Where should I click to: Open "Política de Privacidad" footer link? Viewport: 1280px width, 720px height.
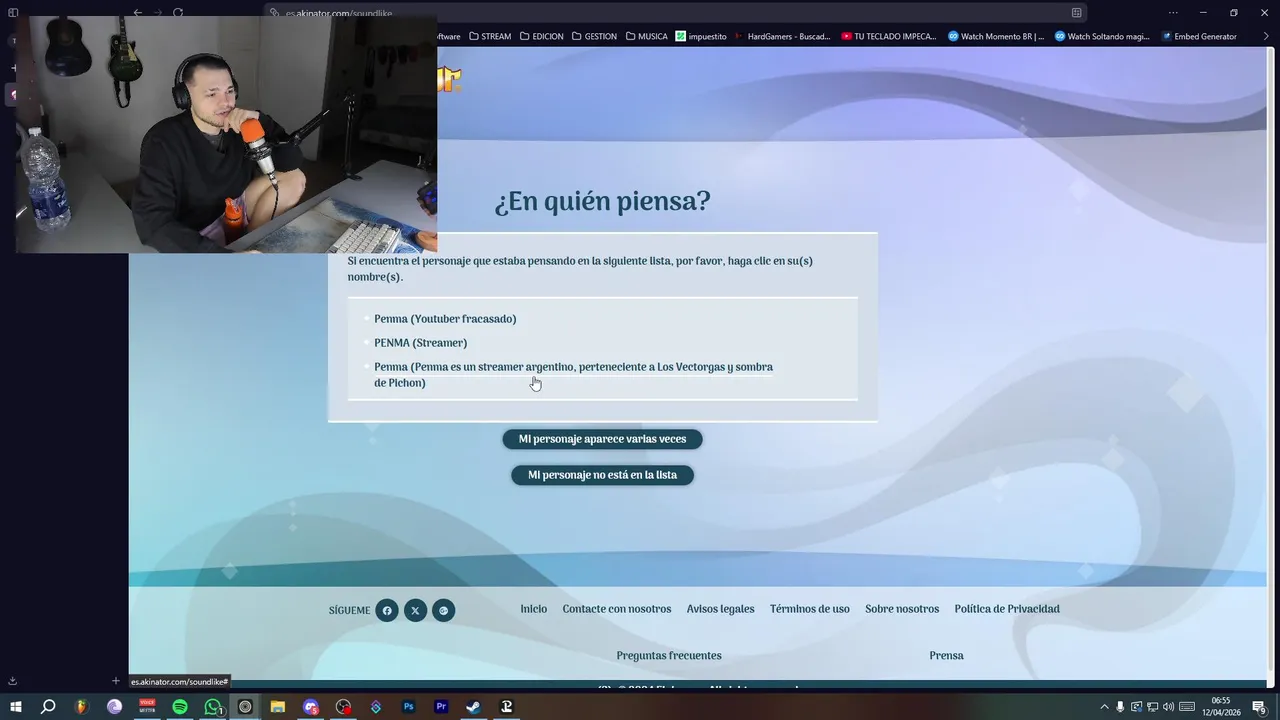[x=1007, y=609]
